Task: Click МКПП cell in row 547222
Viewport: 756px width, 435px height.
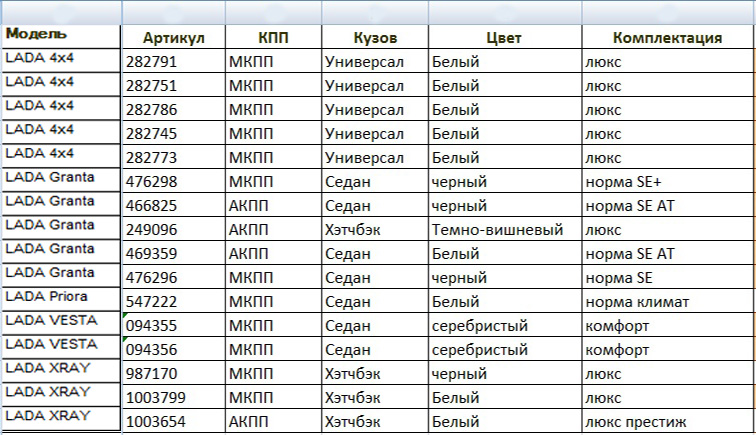Action: tap(273, 301)
